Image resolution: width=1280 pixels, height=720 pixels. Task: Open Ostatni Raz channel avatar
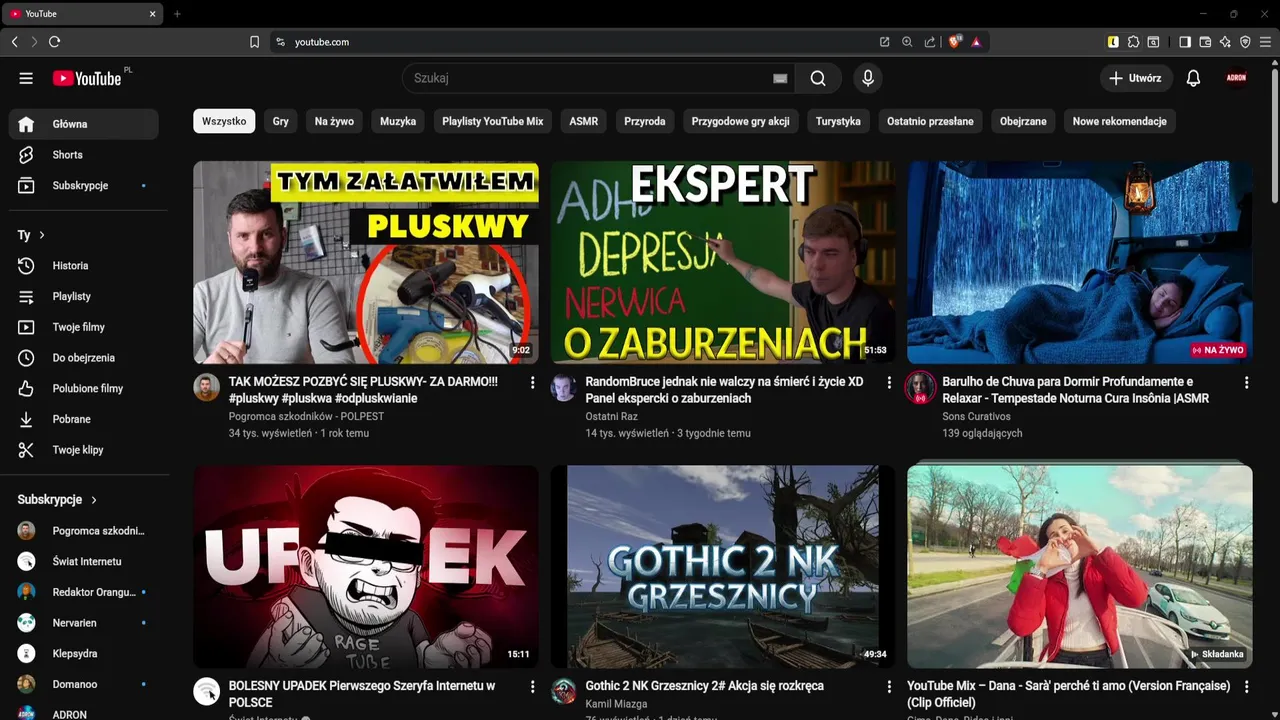564,387
